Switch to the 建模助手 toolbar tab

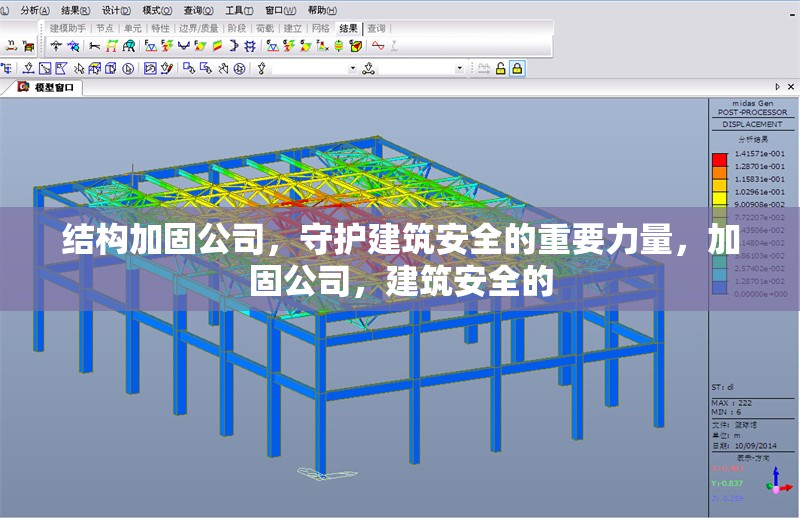click(x=68, y=29)
